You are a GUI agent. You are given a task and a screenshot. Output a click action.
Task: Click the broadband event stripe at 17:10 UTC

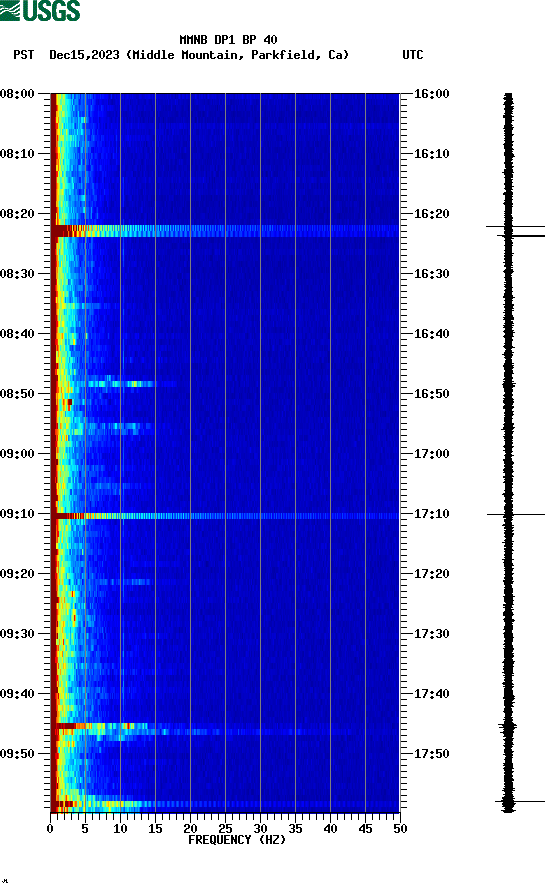225,516
